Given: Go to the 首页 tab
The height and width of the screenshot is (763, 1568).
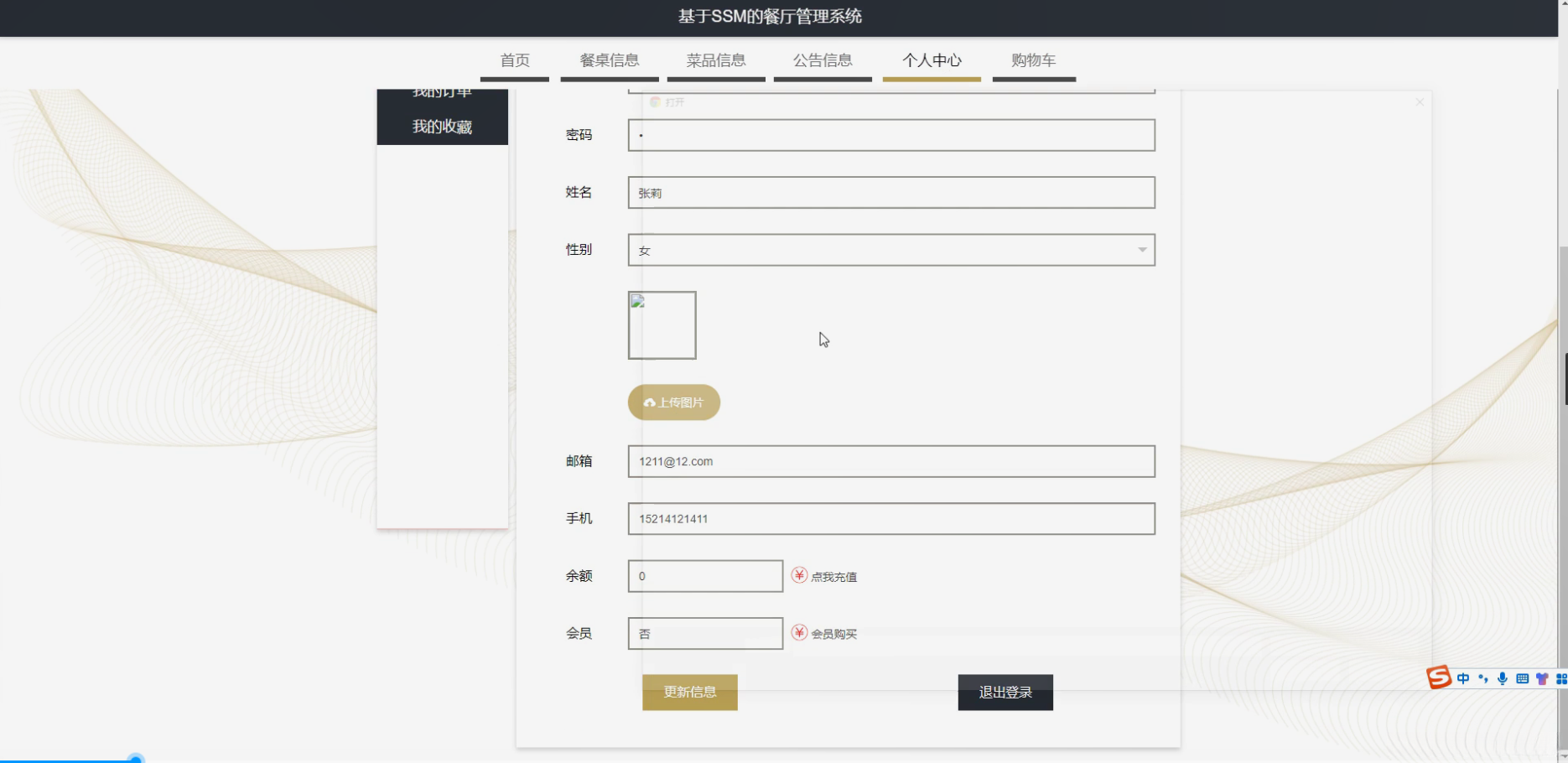Looking at the screenshot, I should pyautogui.click(x=515, y=60).
